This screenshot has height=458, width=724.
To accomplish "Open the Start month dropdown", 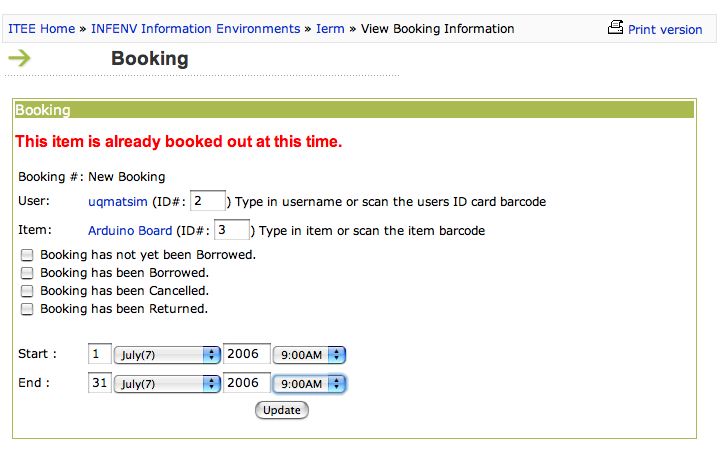I will 167,355.
